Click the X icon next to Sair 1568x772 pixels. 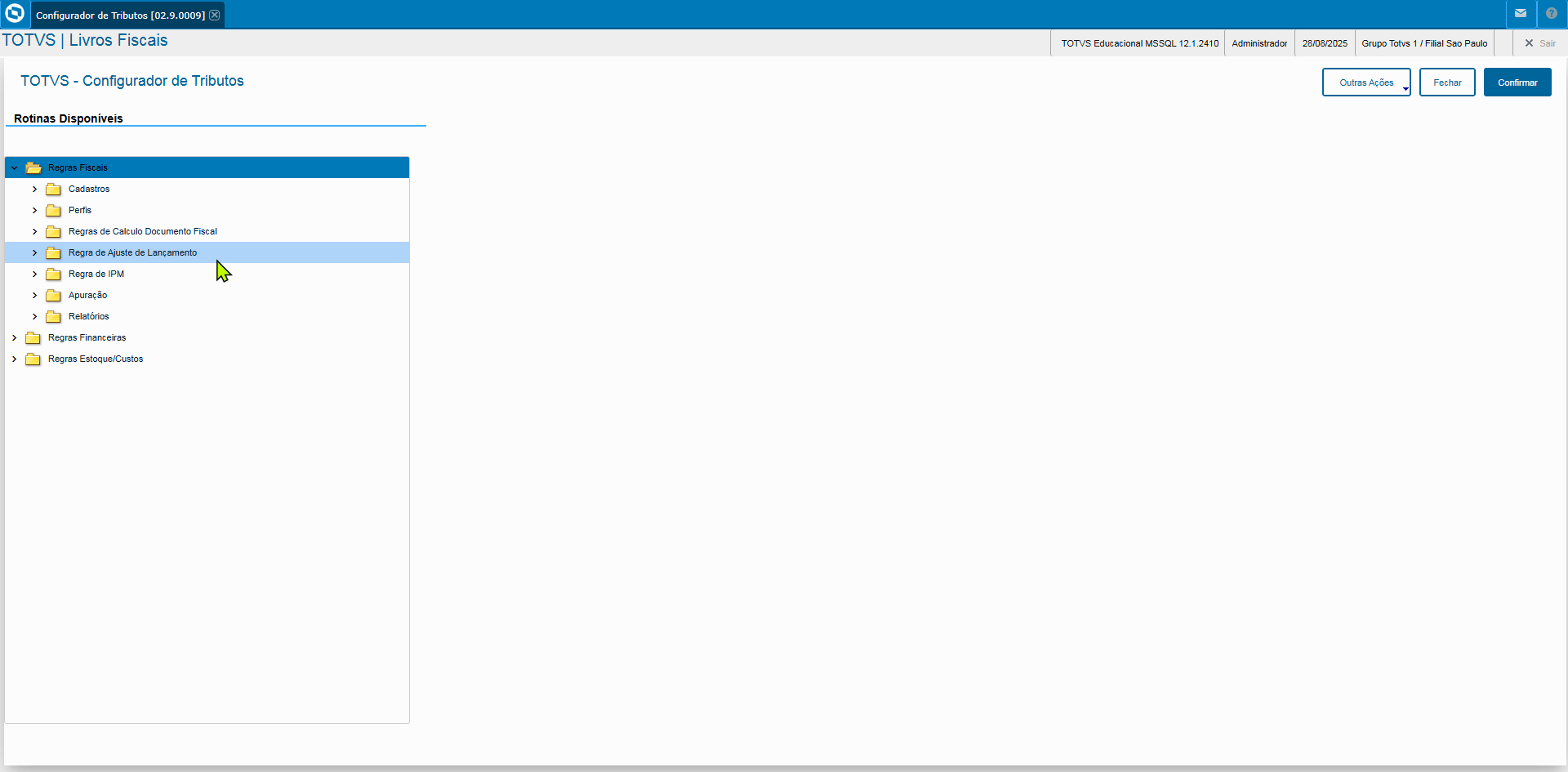(1530, 43)
